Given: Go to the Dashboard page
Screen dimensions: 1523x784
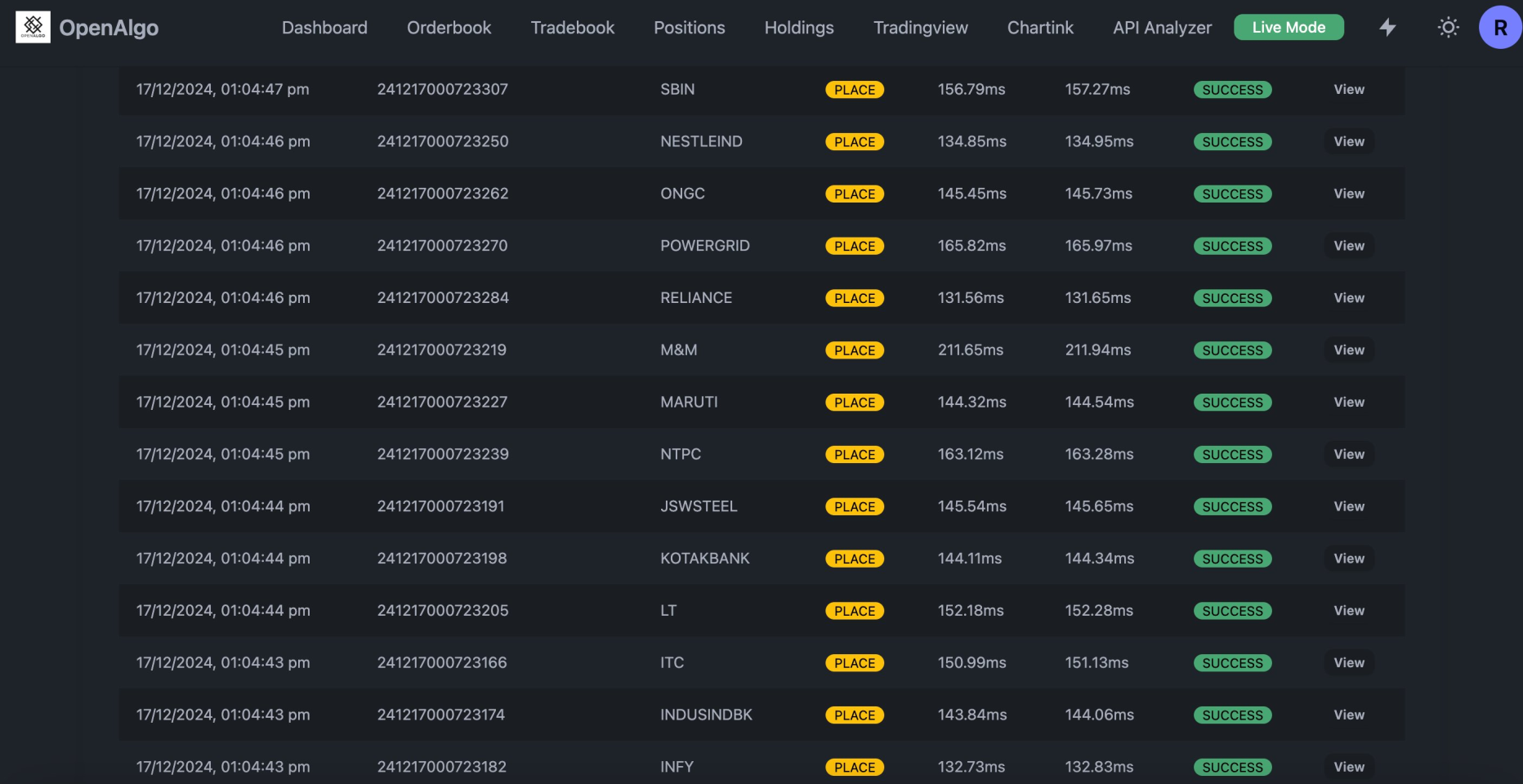Looking at the screenshot, I should point(324,28).
